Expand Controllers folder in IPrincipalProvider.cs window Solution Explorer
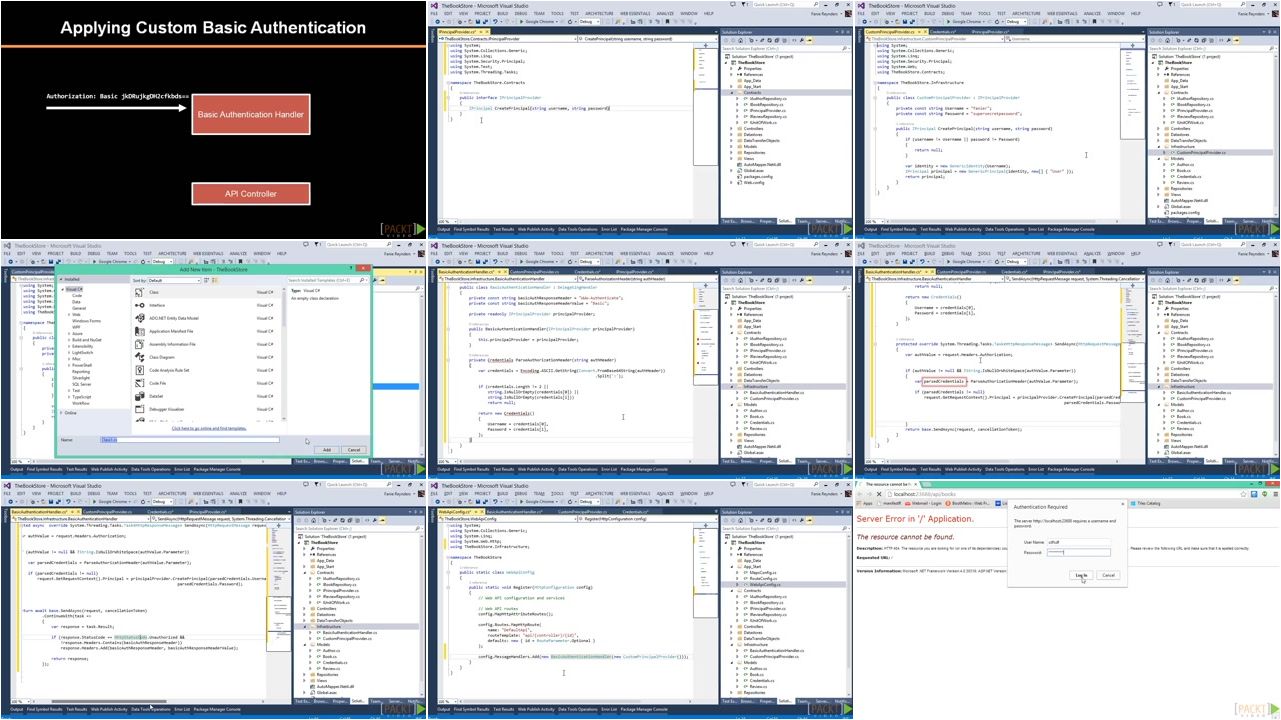The height and width of the screenshot is (720, 1281). click(731, 128)
